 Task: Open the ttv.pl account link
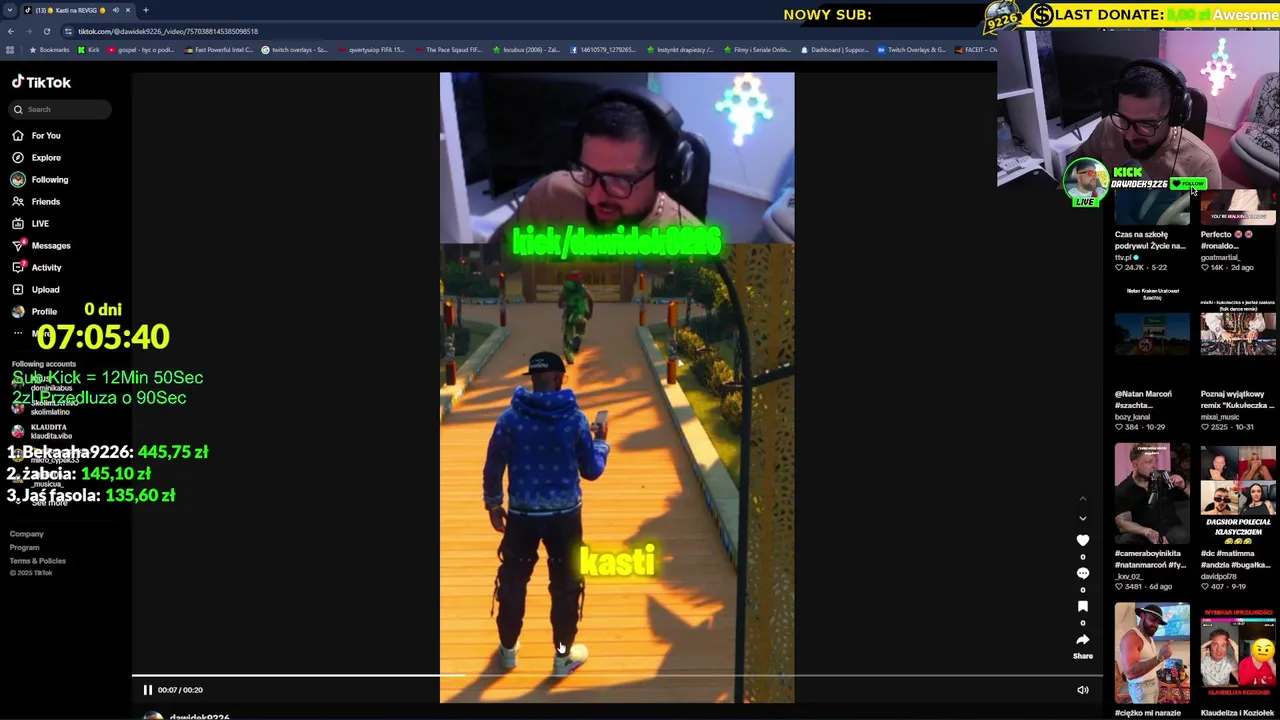coord(1127,257)
